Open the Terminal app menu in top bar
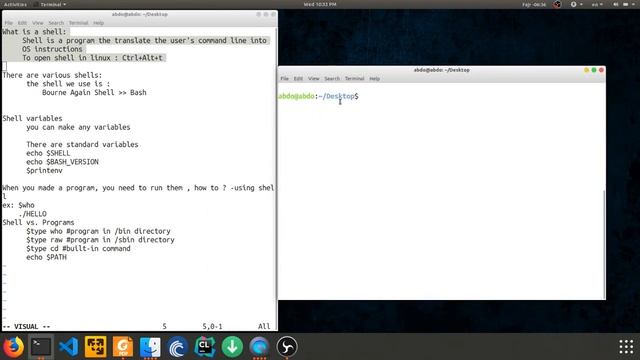640x360 pixels. click(51, 4)
